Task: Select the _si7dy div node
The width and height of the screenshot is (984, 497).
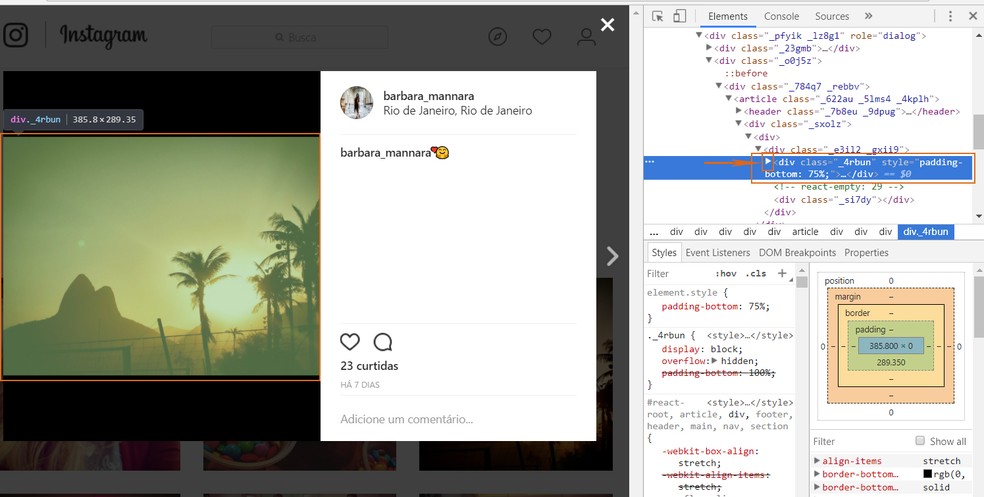Action: pyautogui.click(x=843, y=200)
